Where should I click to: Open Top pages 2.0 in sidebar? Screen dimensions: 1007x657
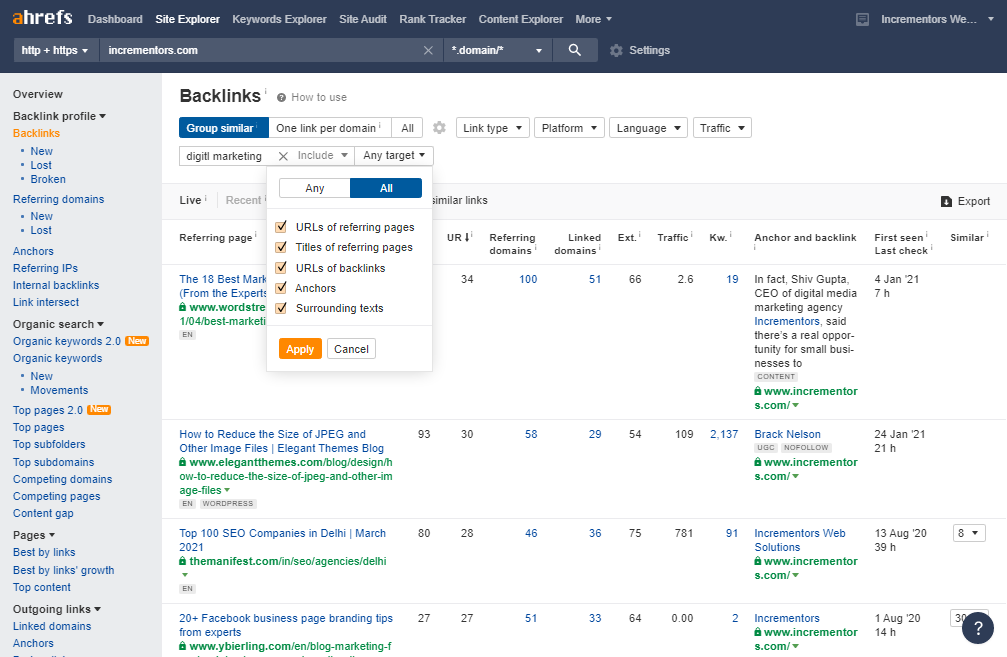point(48,410)
